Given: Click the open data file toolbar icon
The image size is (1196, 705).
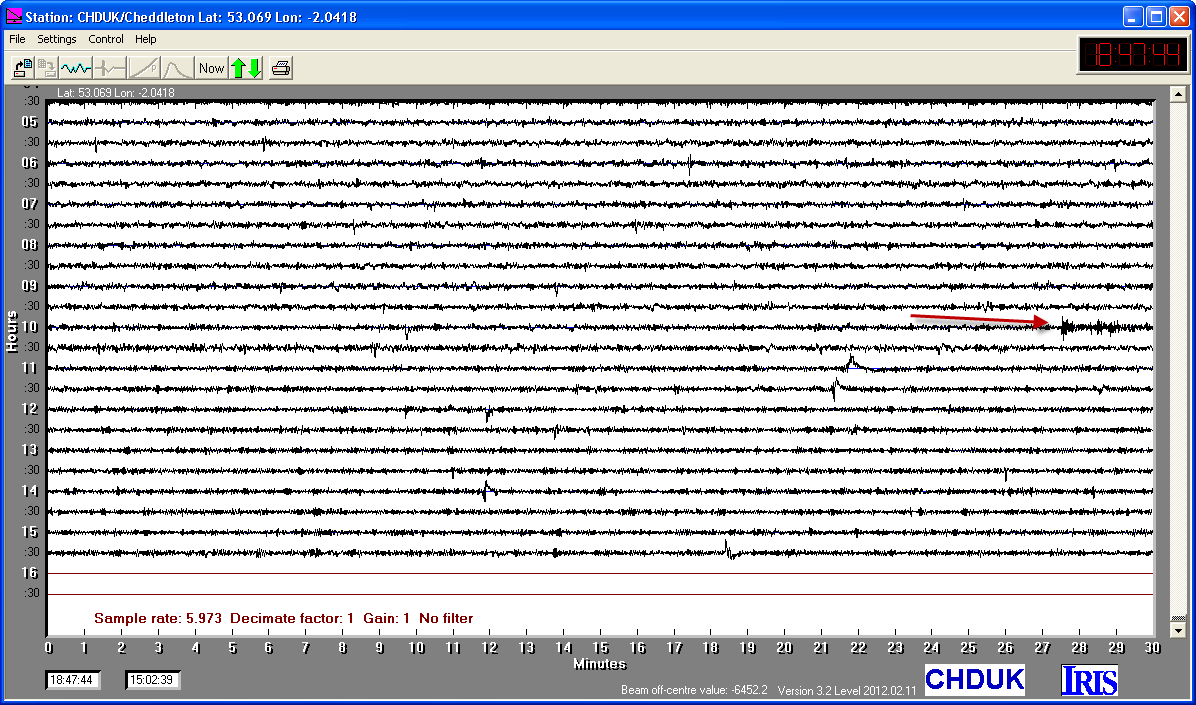Looking at the screenshot, I should click(23, 68).
